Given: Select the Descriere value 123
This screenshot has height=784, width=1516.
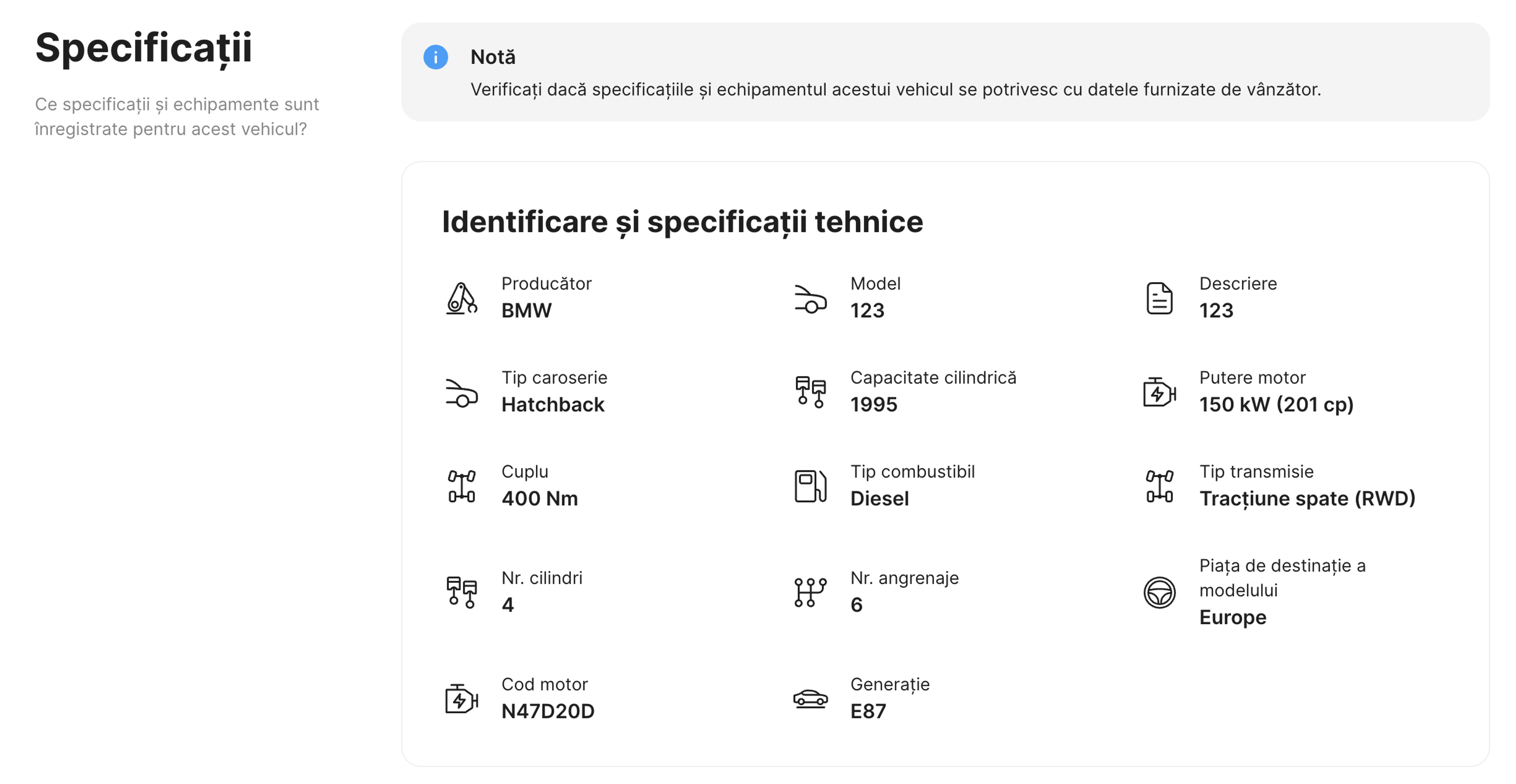Looking at the screenshot, I should 1216,311.
